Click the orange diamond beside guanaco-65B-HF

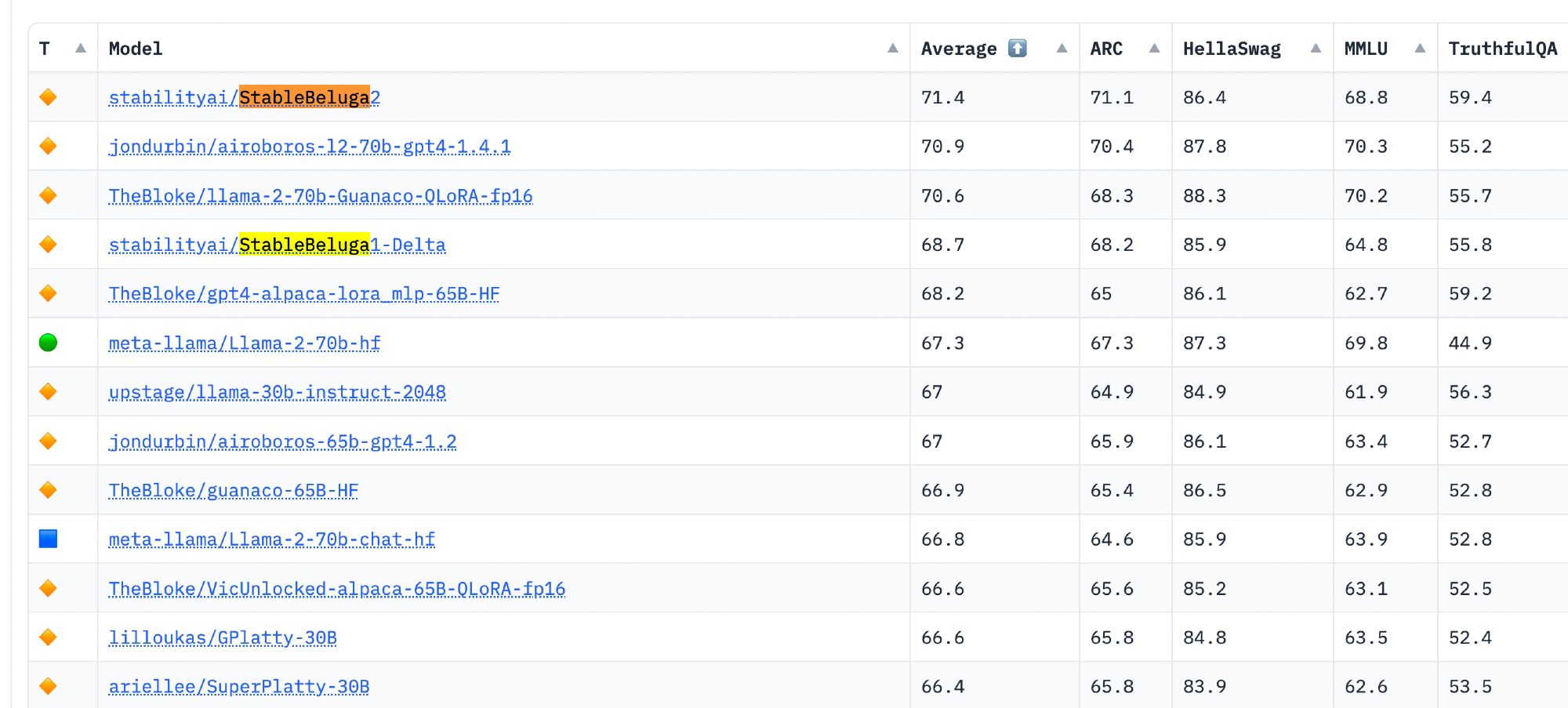pos(48,490)
